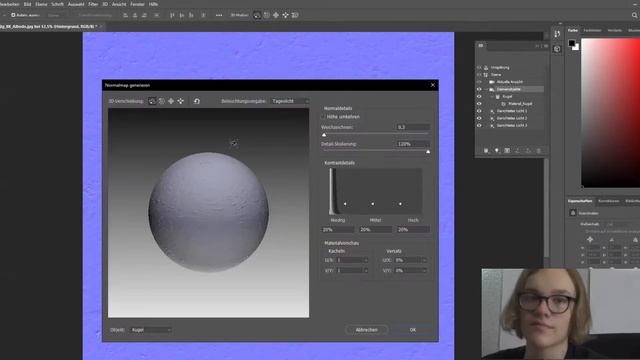
Task: Select the Gesamtpalette row in 3D panel
Action: pyautogui.click(x=510, y=89)
